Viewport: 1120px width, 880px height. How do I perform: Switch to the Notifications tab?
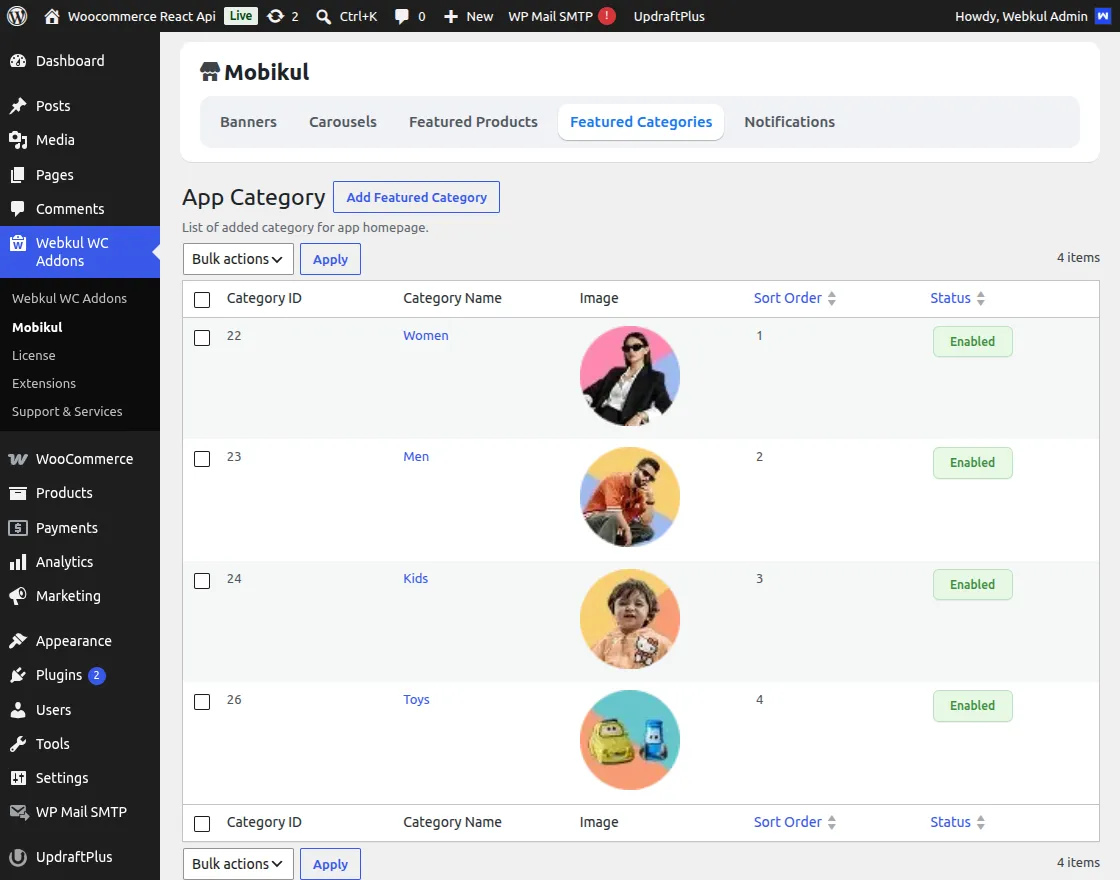(x=789, y=122)
